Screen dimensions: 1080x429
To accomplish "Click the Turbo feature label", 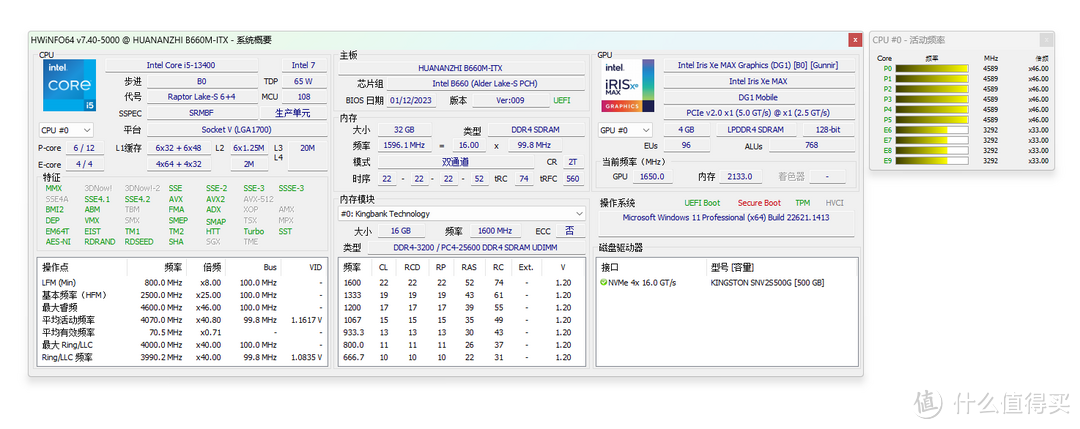I will point(253,231).
